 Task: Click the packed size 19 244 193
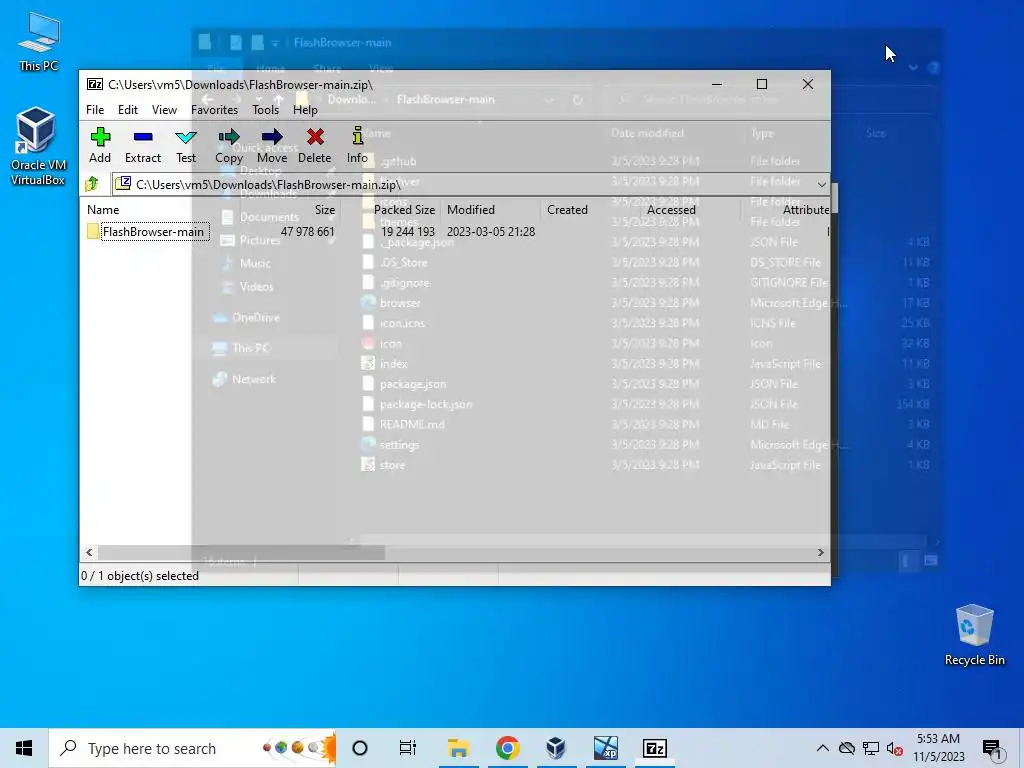(x=408, y=232)
